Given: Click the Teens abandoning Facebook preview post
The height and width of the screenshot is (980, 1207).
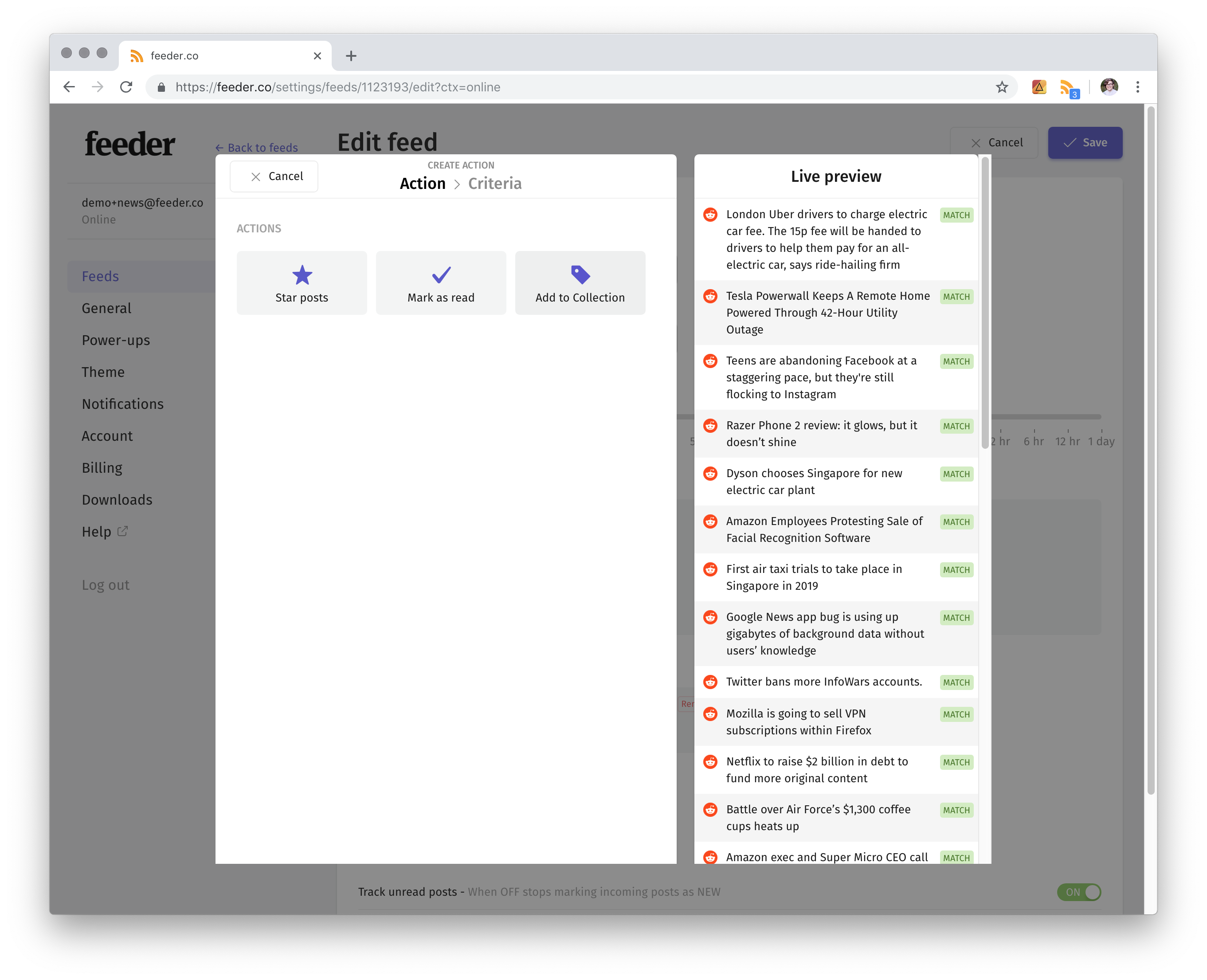Looking at the screenshot, I should tap(836, 378).
